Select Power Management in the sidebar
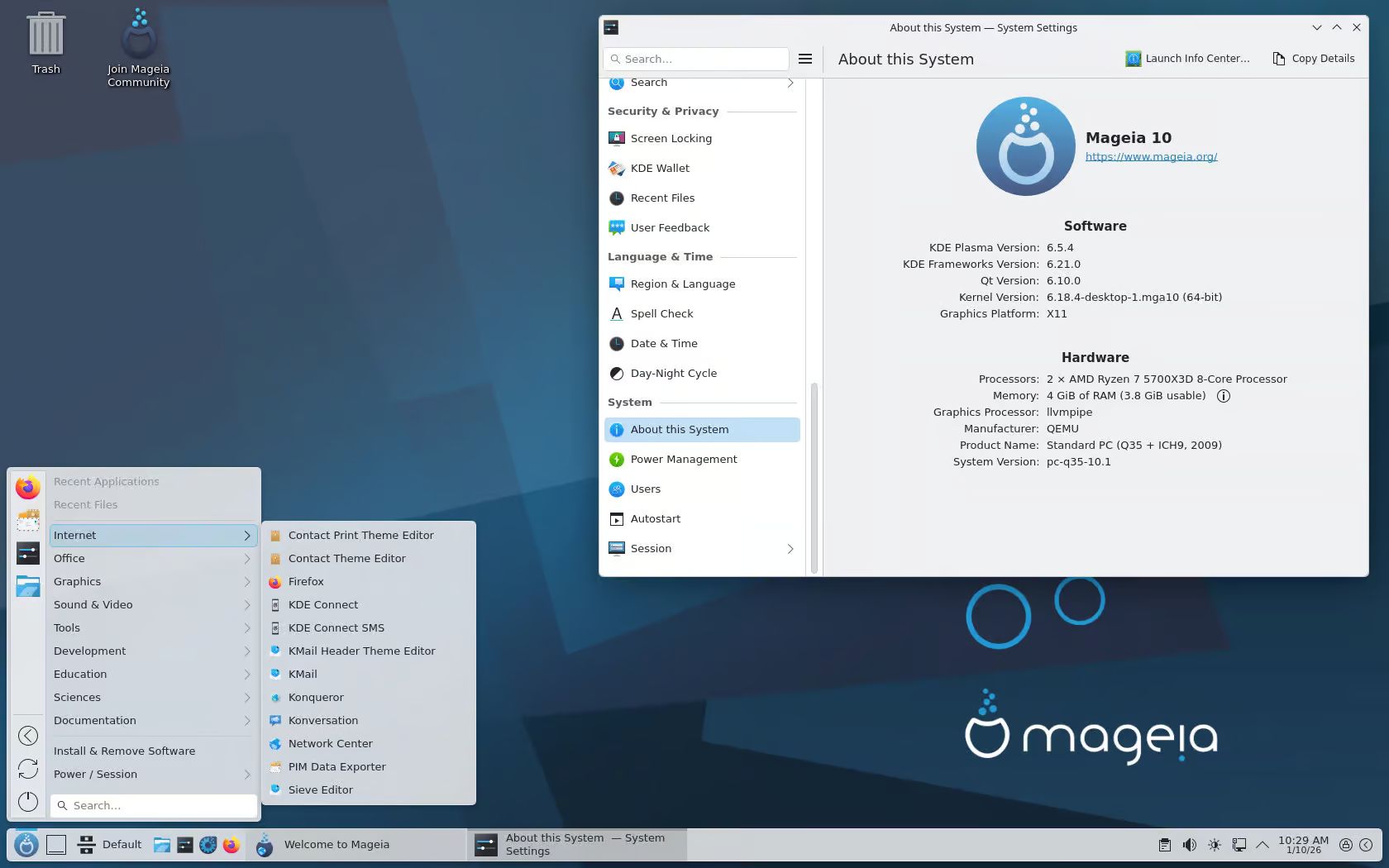The image size is (1389, 868). 683,460
